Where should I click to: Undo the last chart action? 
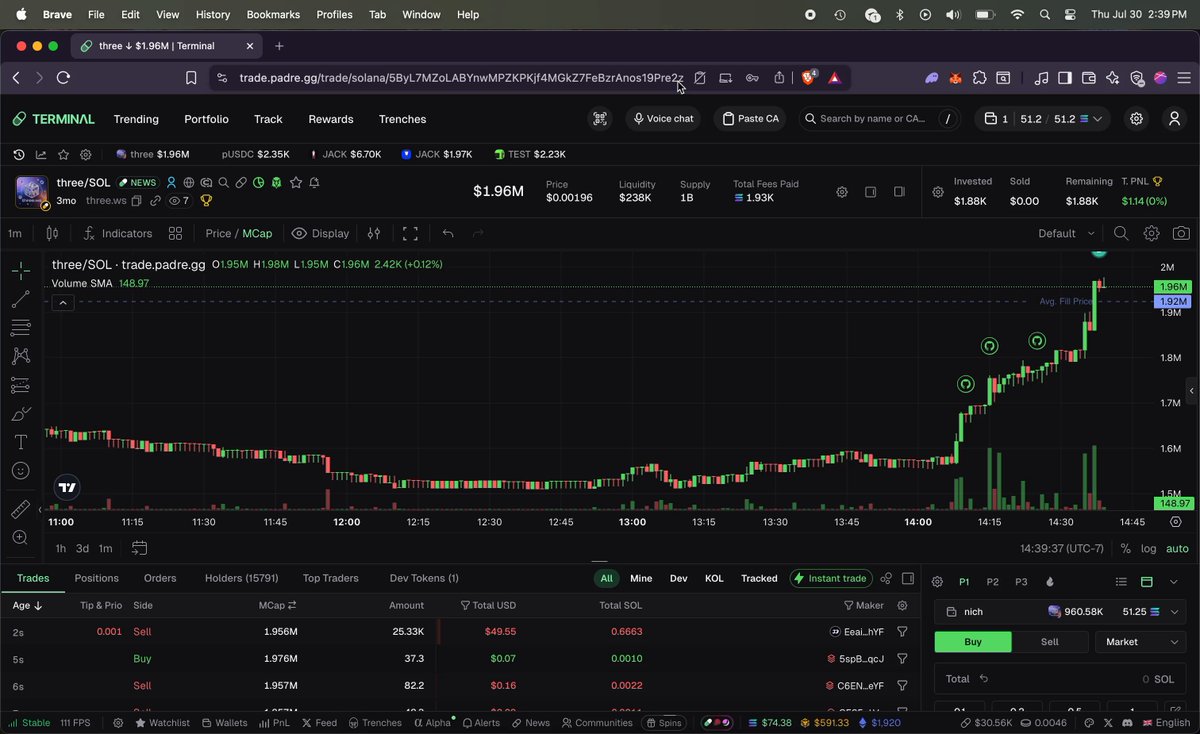(448, 233)
